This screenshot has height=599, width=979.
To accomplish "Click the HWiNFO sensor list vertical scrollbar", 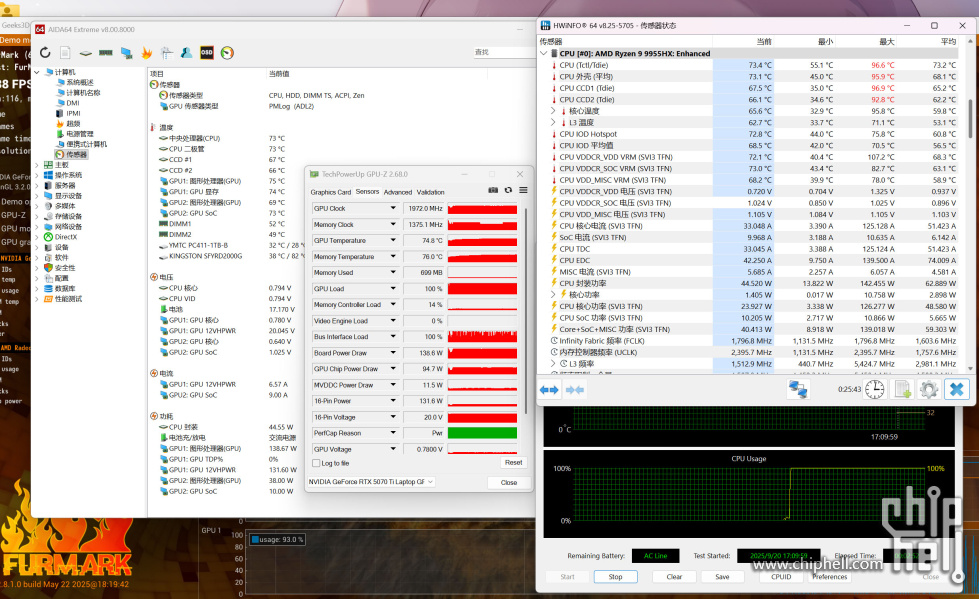I will click(x=970, y=119).
